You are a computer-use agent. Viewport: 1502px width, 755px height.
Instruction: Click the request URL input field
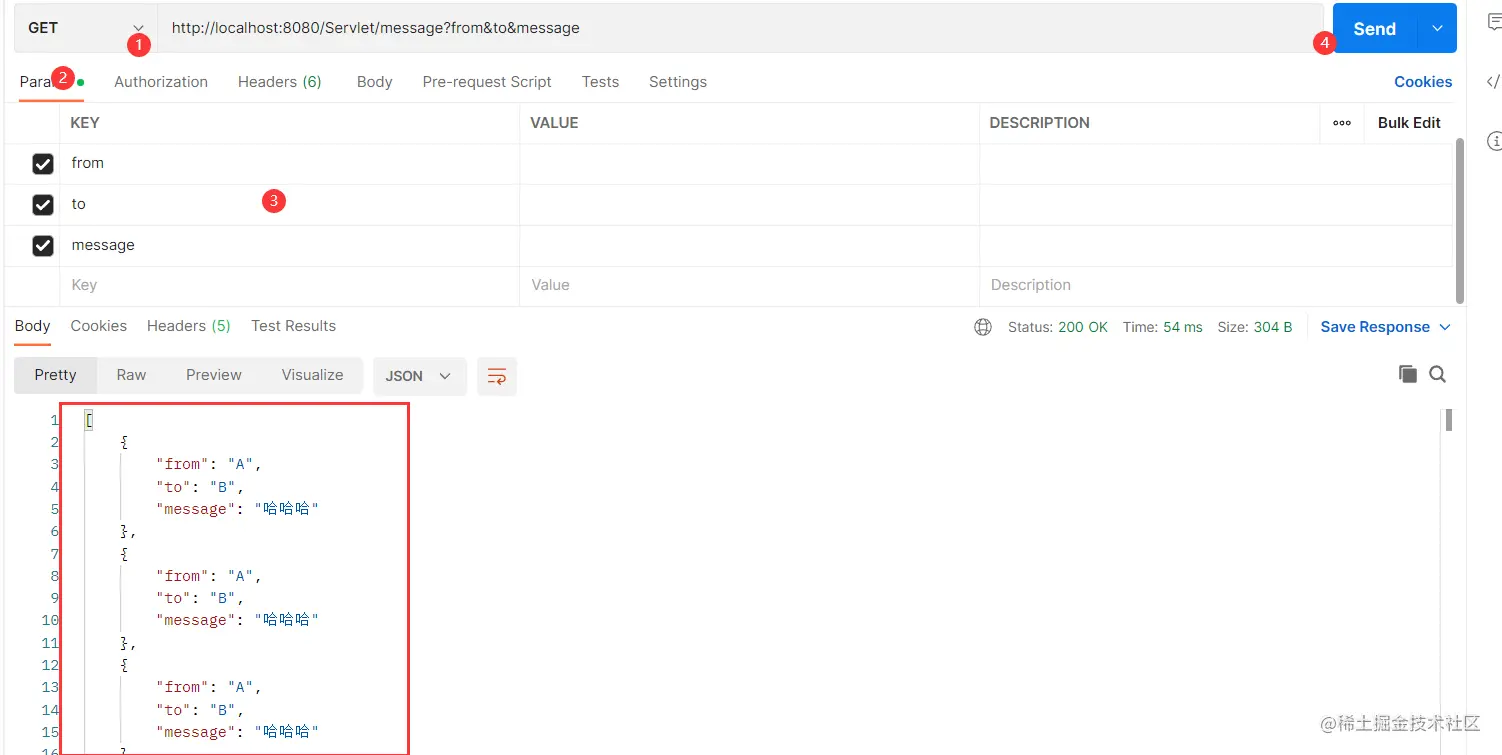740,28
